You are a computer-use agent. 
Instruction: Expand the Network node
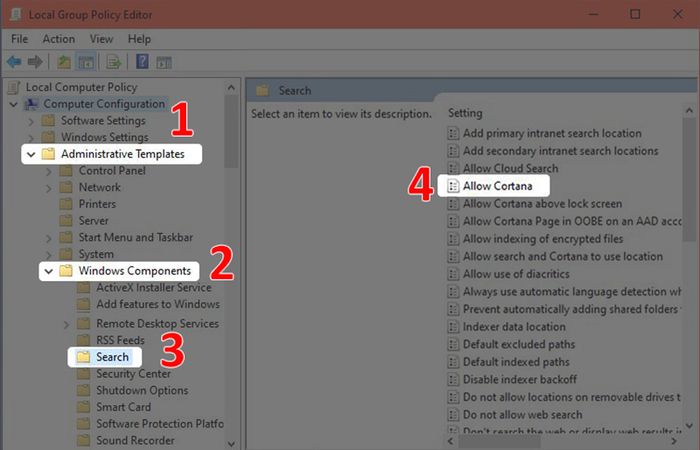point(48,188)
